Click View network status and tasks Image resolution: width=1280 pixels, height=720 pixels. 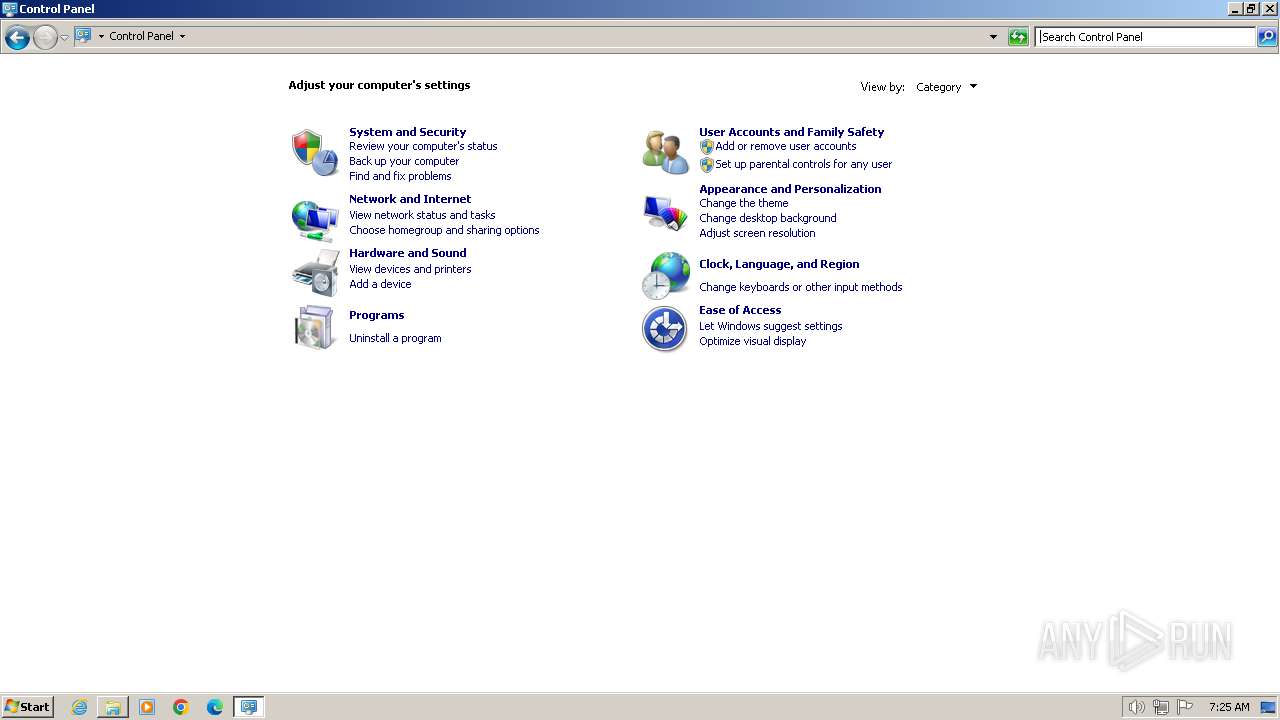pos(422,215)
